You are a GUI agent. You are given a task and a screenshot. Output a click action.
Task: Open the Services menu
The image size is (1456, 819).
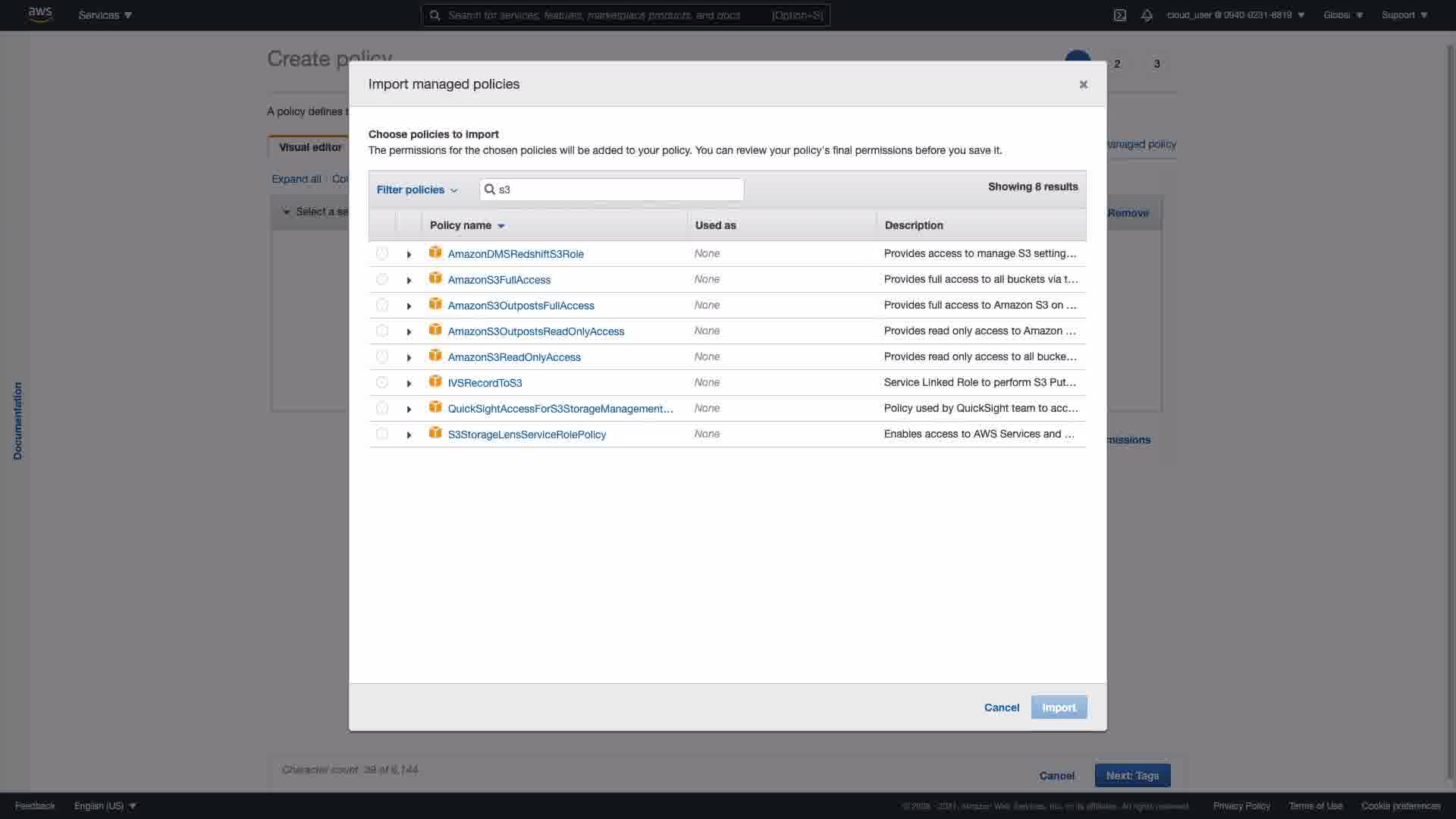(x=105, y=15)
